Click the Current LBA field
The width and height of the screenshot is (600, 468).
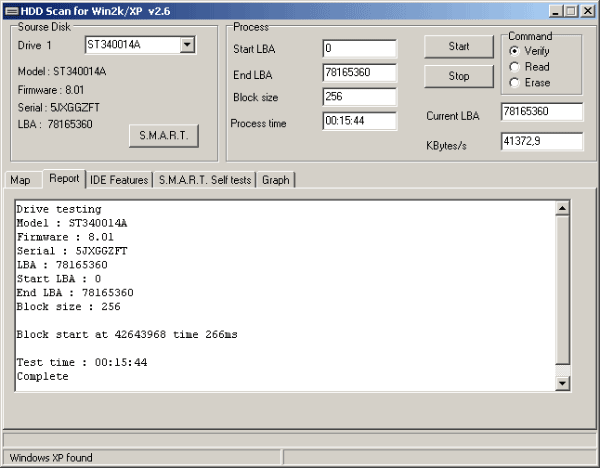point(542,112)
